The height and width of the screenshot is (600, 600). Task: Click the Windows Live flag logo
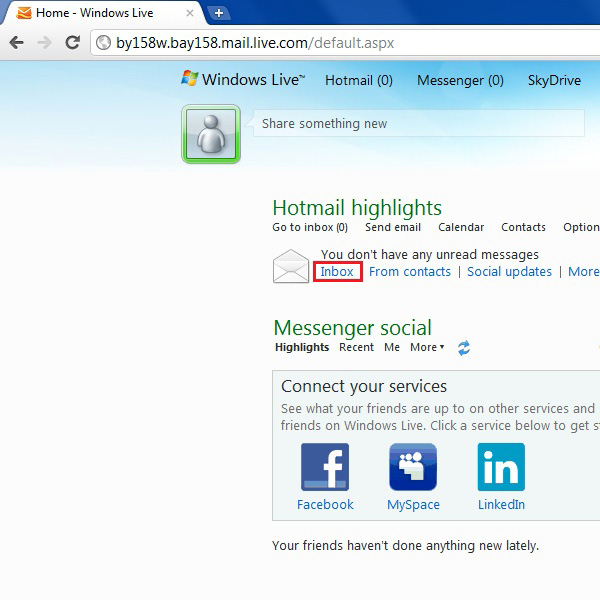click(x=189, y=78)
